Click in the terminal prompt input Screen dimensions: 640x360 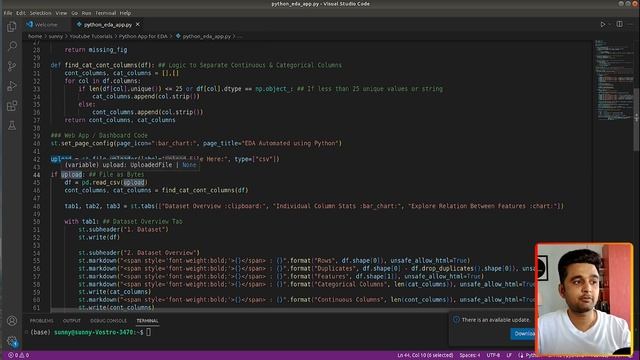(x=149, y=332)
